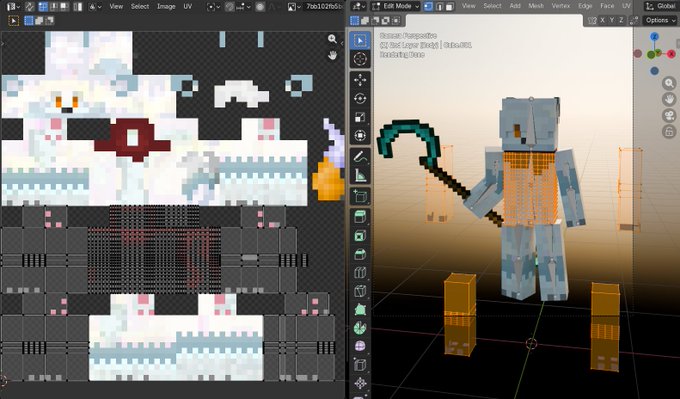This screenshot has width=680, height=399.
Task: Toggle UV sync selection button
Action: [x=29, y=7]
